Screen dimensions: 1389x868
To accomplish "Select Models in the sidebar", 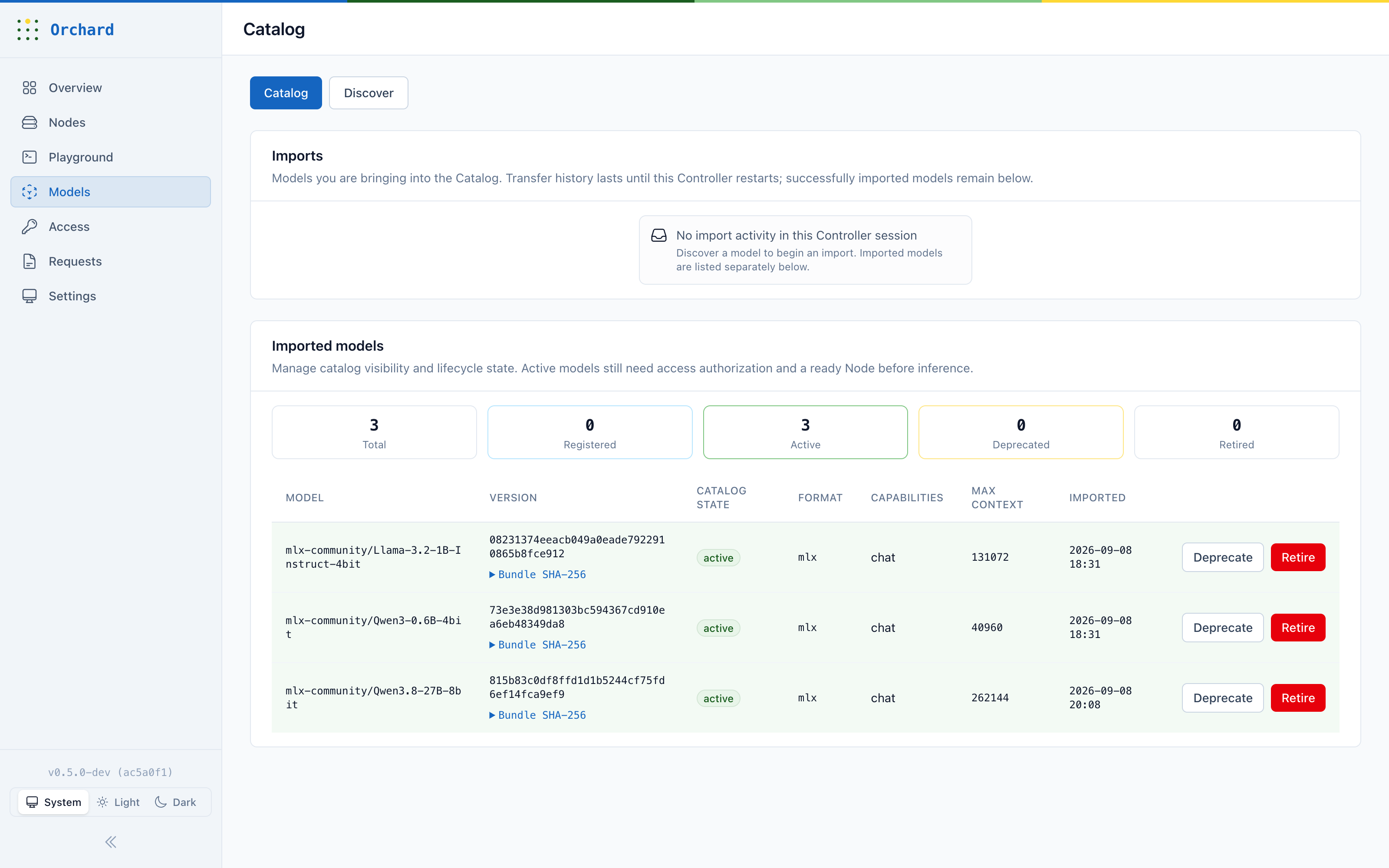I will click(111, 192).
